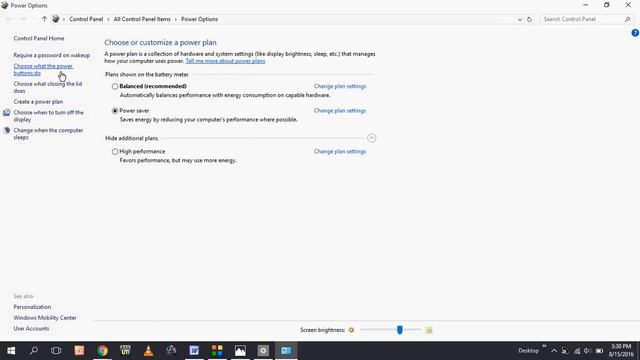Open Personalization link
The width and height of the screenshot is (640, 360).
point(32,307)
